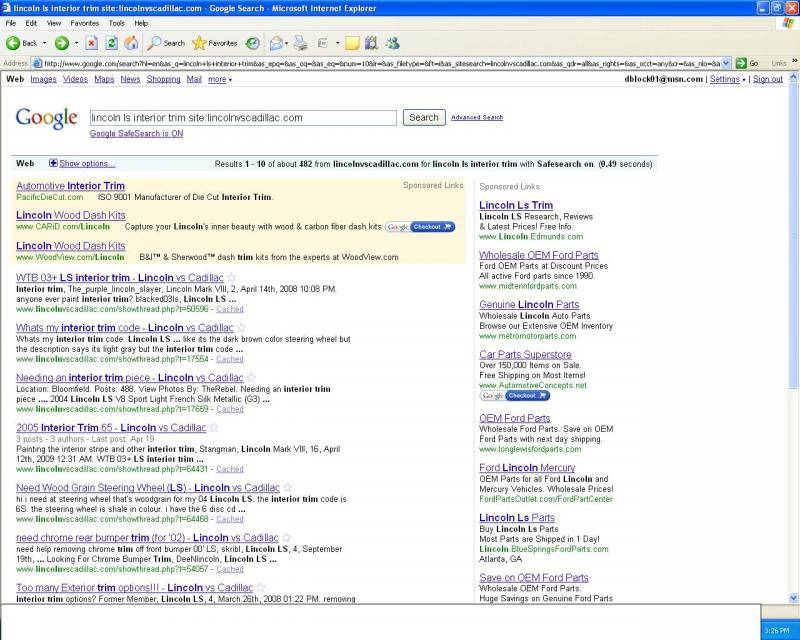Open the Back button history dropdown arrow
Viewport: 800px width, 640px height.
coord(44,43)
